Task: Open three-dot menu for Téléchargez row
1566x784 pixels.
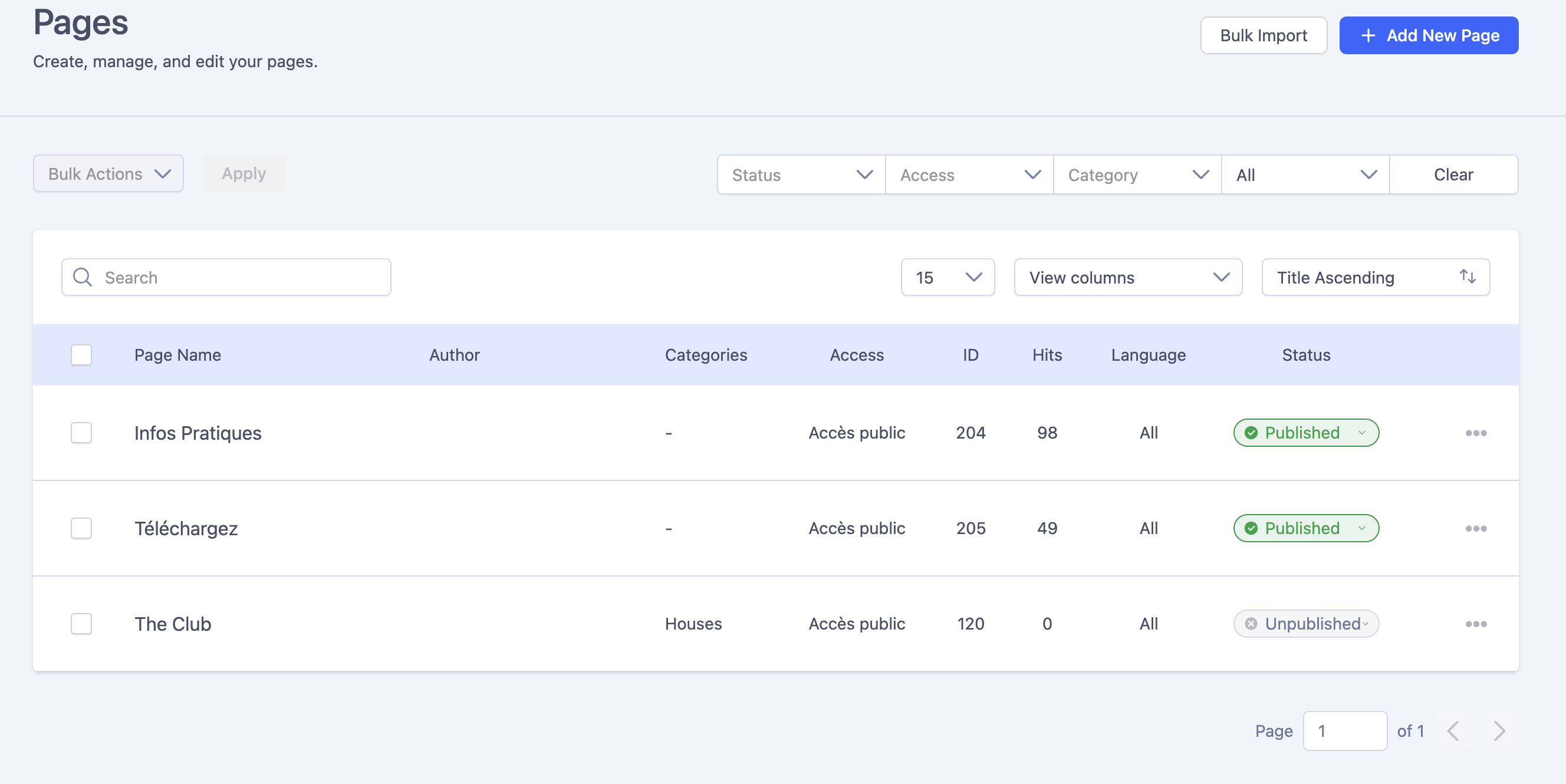Action: point(1475,528)
